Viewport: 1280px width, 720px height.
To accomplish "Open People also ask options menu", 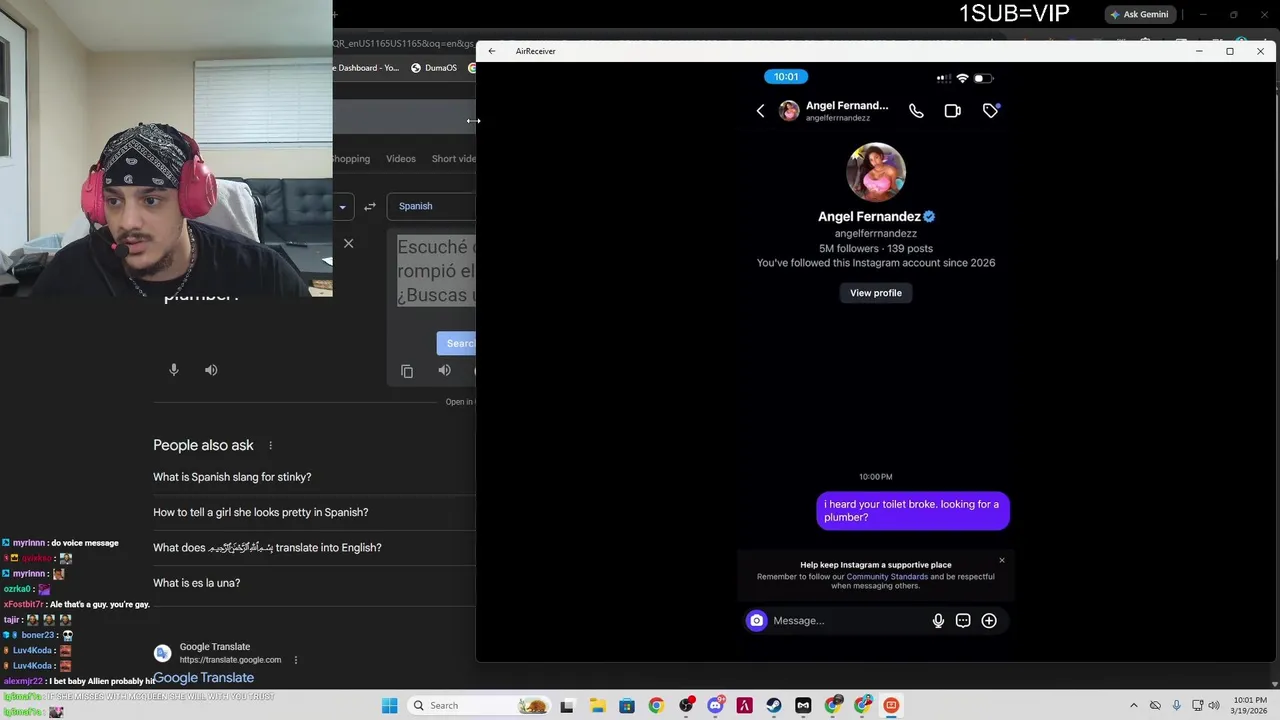I will (270, 445).
